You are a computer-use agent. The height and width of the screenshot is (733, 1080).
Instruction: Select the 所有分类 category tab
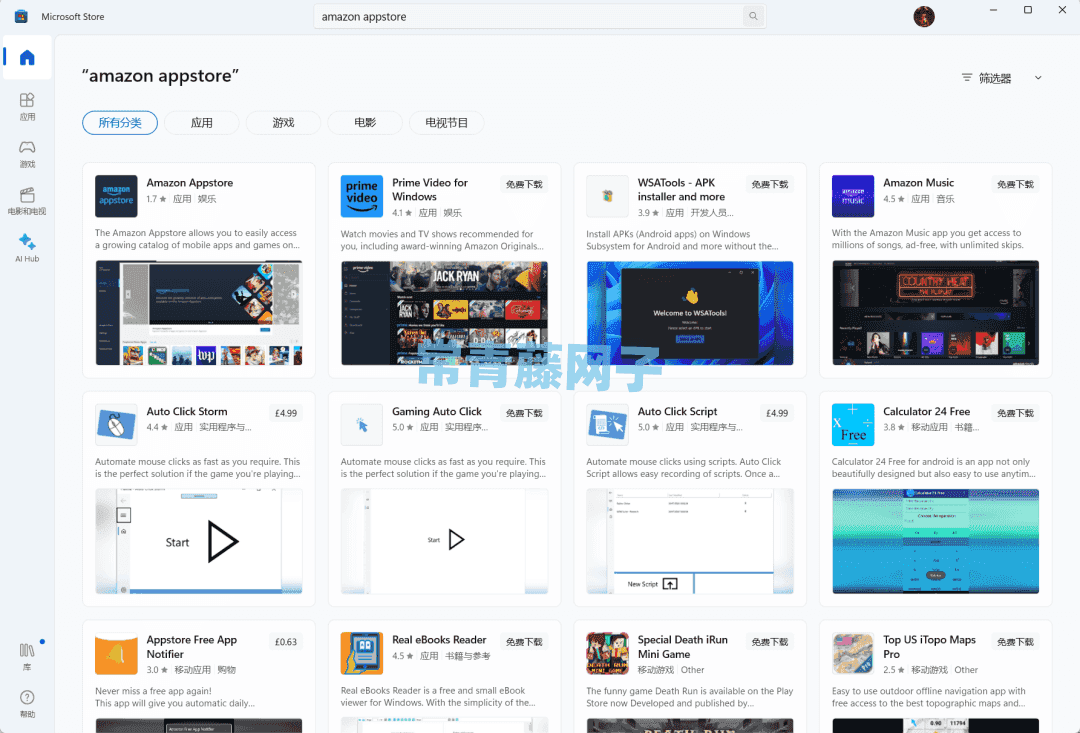point(120,123)
